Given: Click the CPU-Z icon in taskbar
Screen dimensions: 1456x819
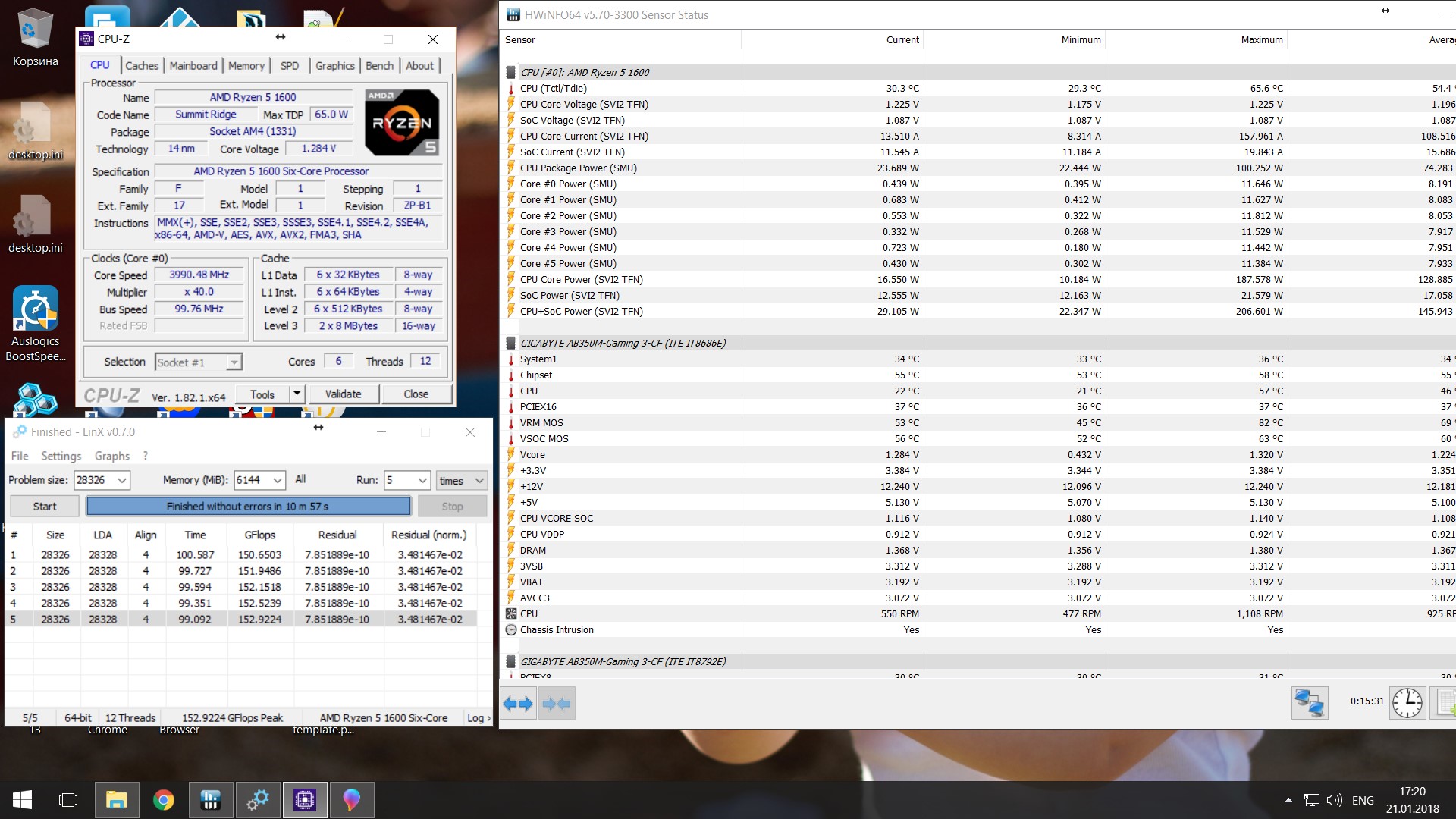Looking at the screenshot, I should pyautogui.click(x=305, y=800).
